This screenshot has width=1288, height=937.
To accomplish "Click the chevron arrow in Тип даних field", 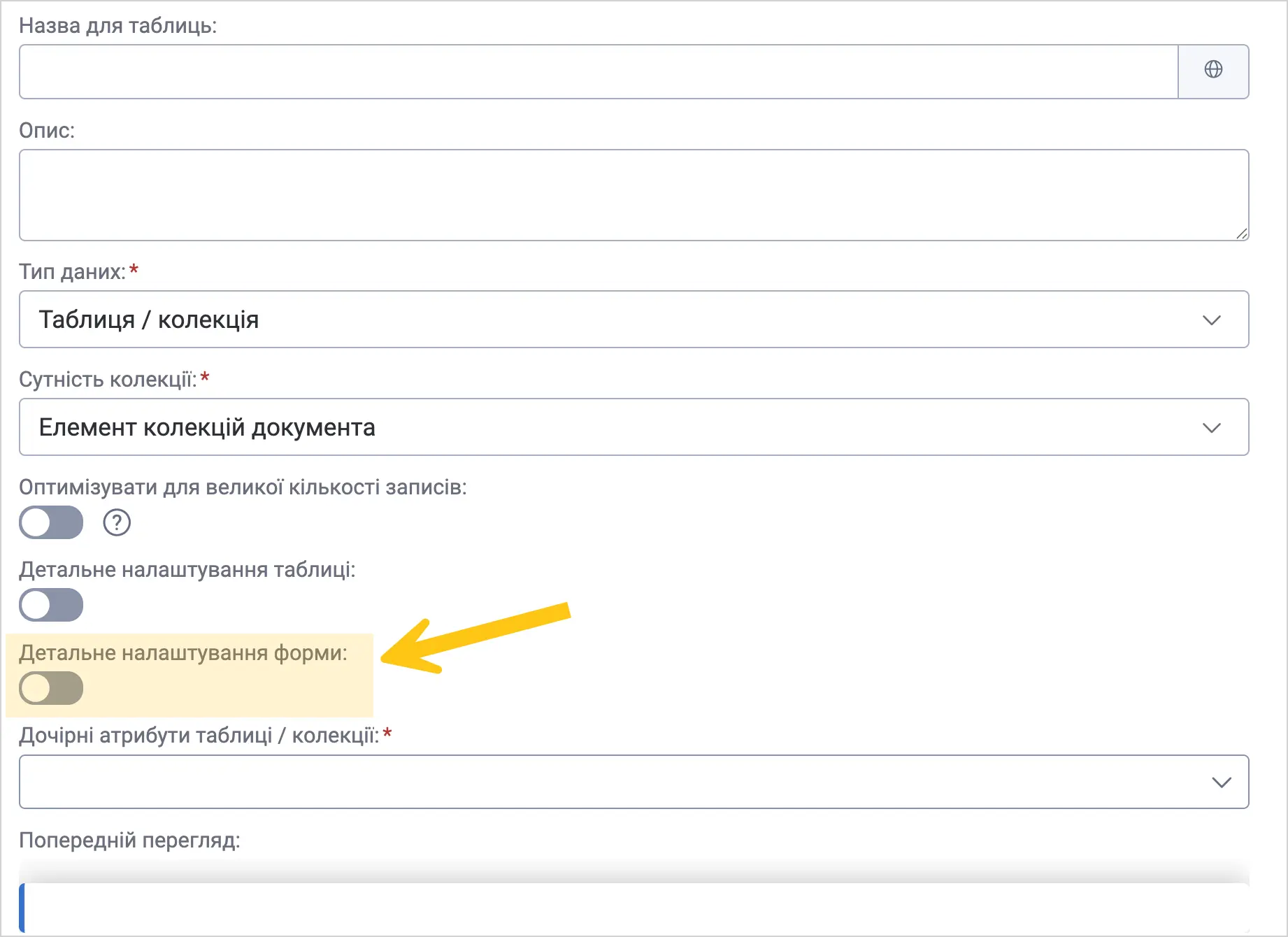I will pos(1211,320).
